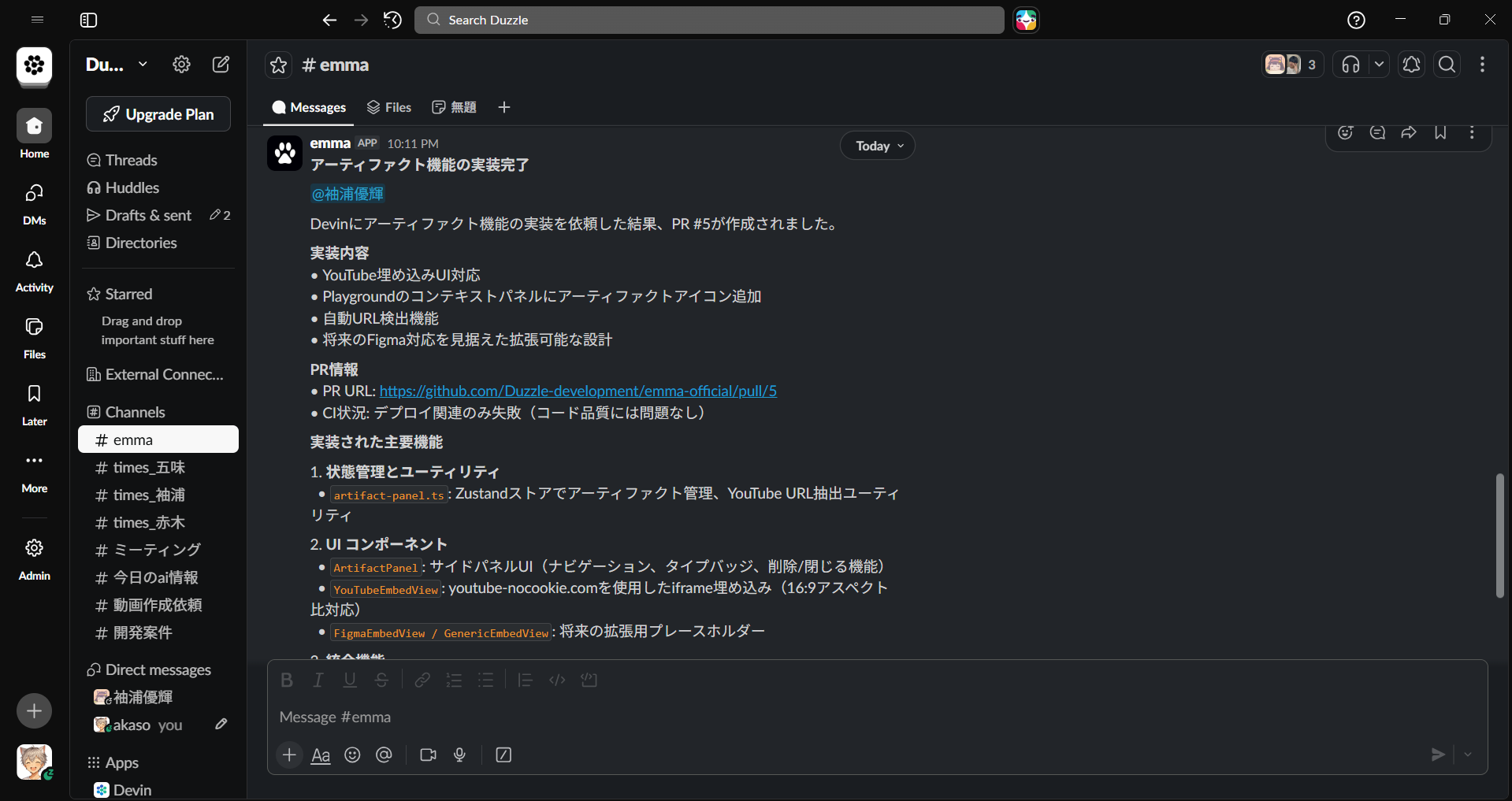Image resolution: width=1512 pixels, height=801 pixels.
Task: Switch to the Files tab
Action: pyautogui.click(x=389, y=107)
